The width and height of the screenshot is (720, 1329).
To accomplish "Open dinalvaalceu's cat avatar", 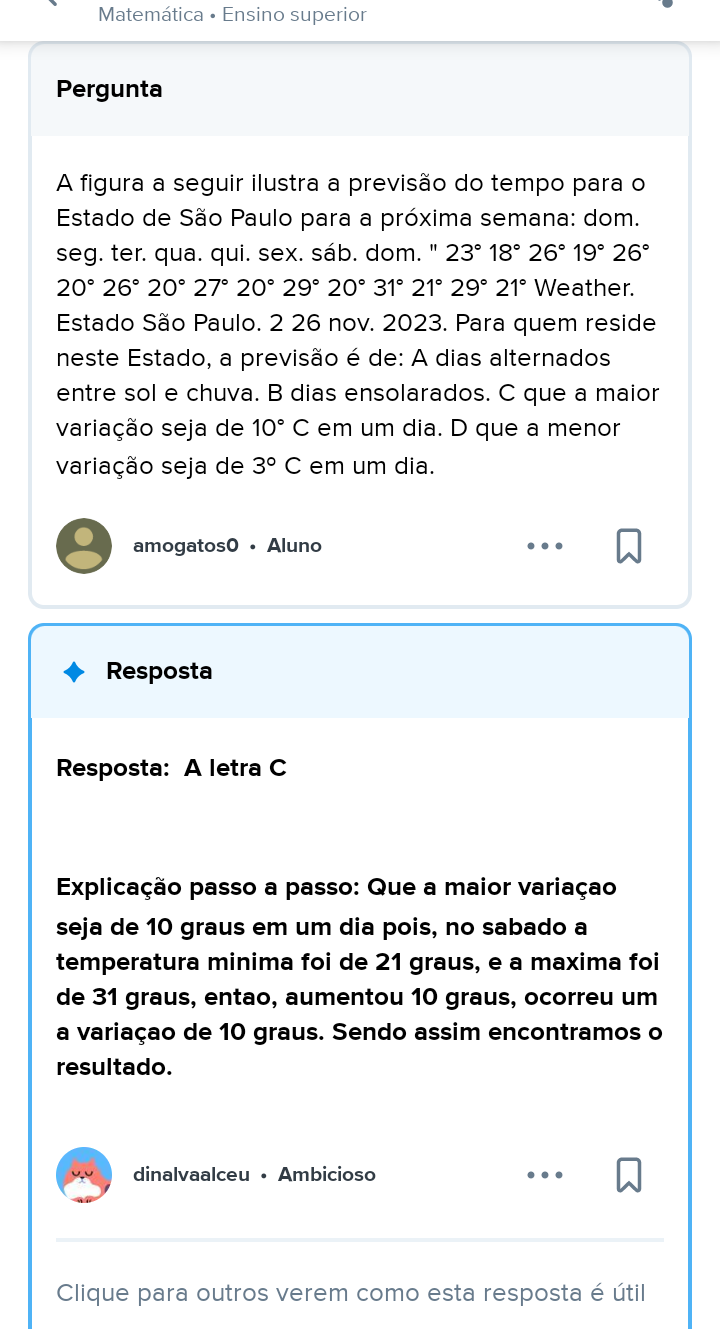I will pyautogui.click(x=84, y=1175).
